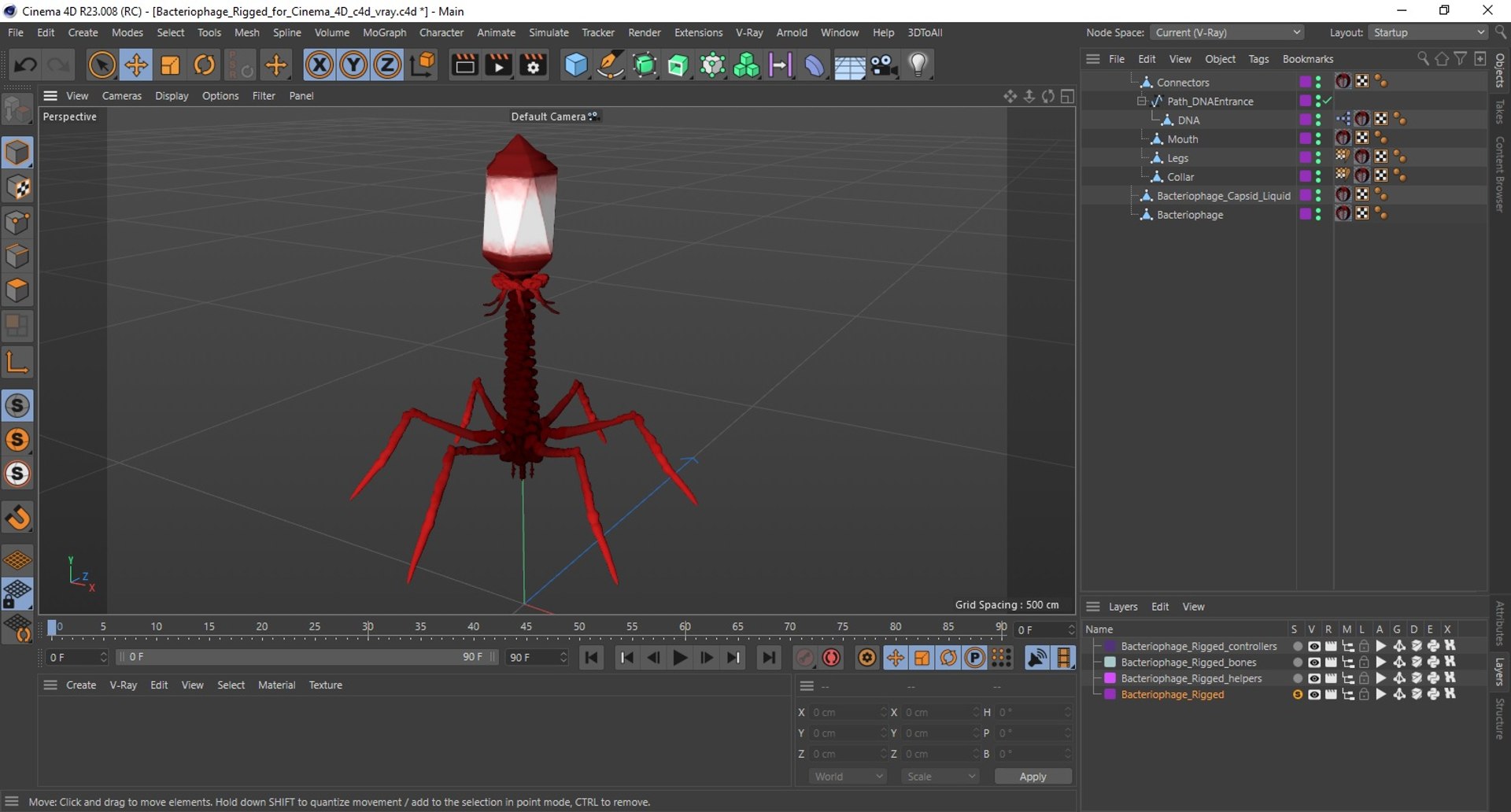Play the animation forward
Viewport: 1511px width, 812px height.
pyautogui.click(x=680, y=658)
